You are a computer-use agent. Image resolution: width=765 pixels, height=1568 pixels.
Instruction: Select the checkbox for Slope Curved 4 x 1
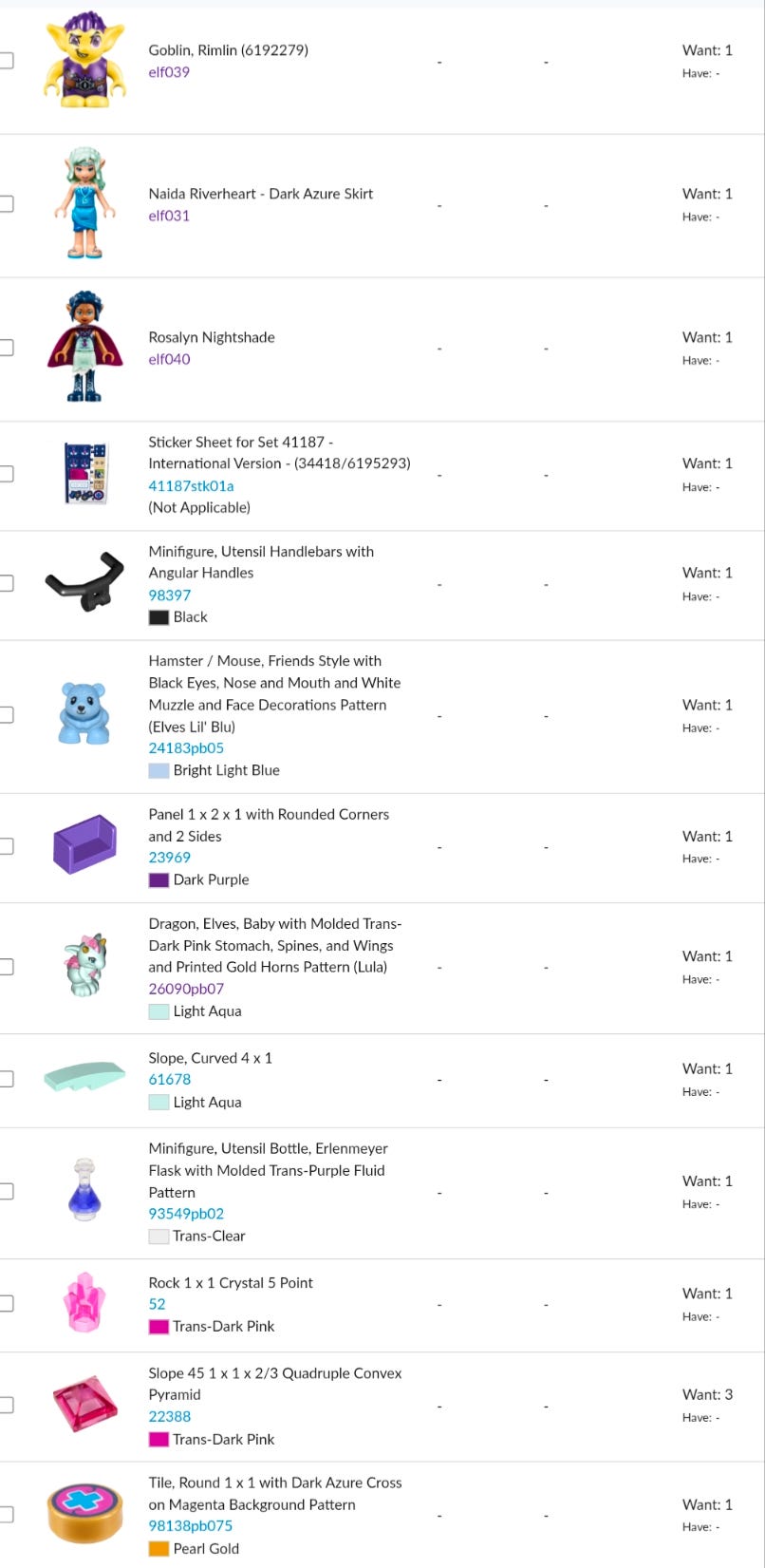[x=6, y=1079]
